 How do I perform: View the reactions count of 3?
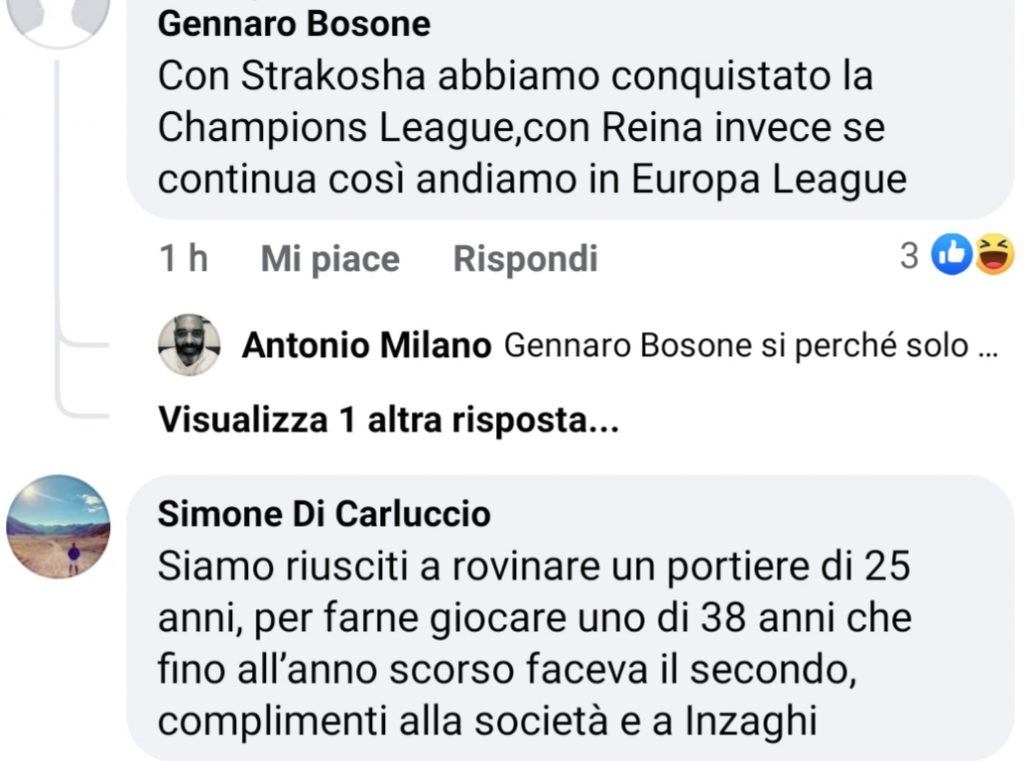pos(908,257)
